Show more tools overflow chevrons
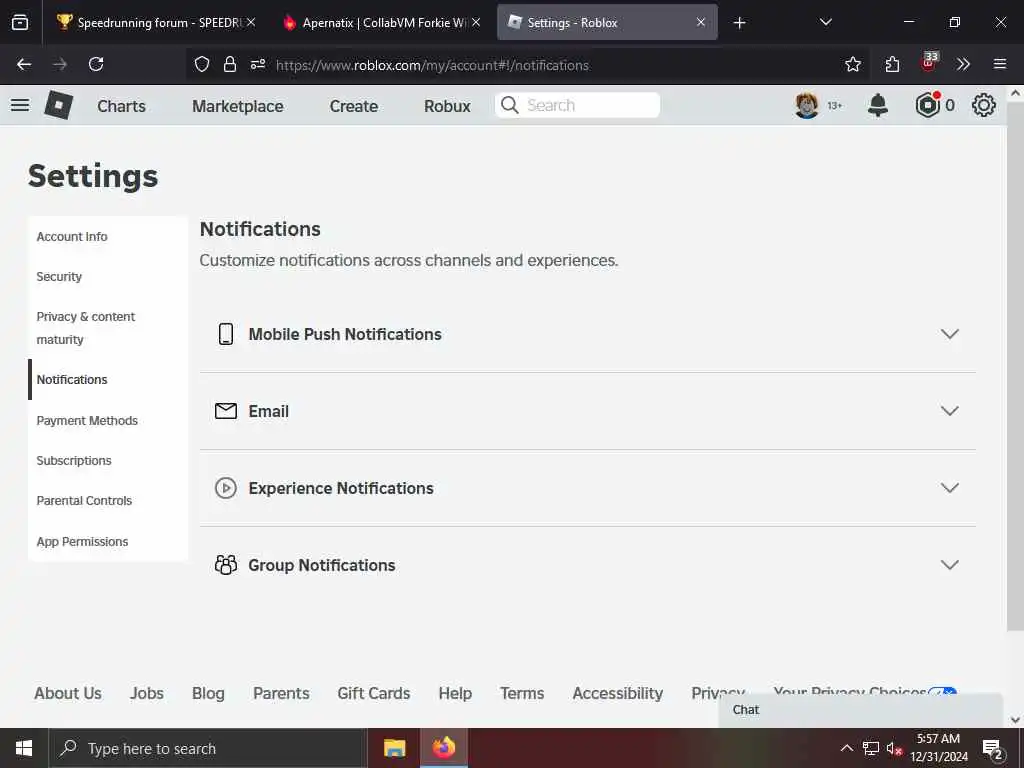This screenshot has width=1024, height=768. pyautogui.click(x=963, y=64)
